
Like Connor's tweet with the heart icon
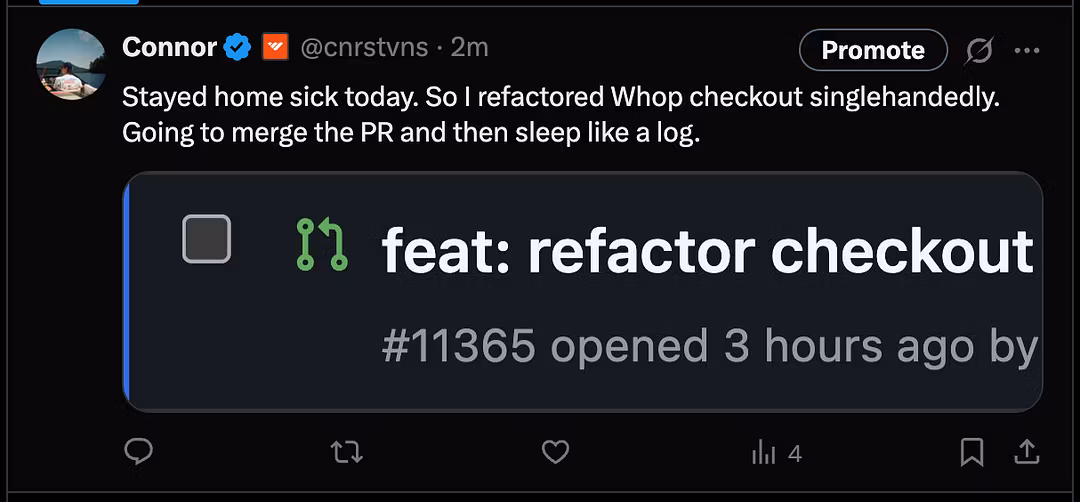[555, 453]
